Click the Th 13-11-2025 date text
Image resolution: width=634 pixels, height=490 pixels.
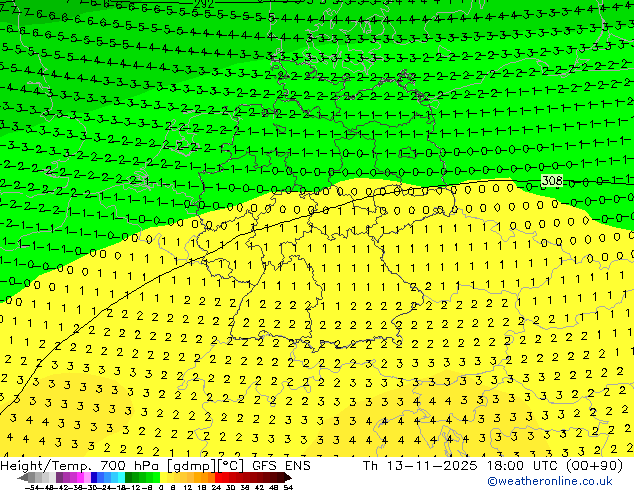(x=420, y=466)
